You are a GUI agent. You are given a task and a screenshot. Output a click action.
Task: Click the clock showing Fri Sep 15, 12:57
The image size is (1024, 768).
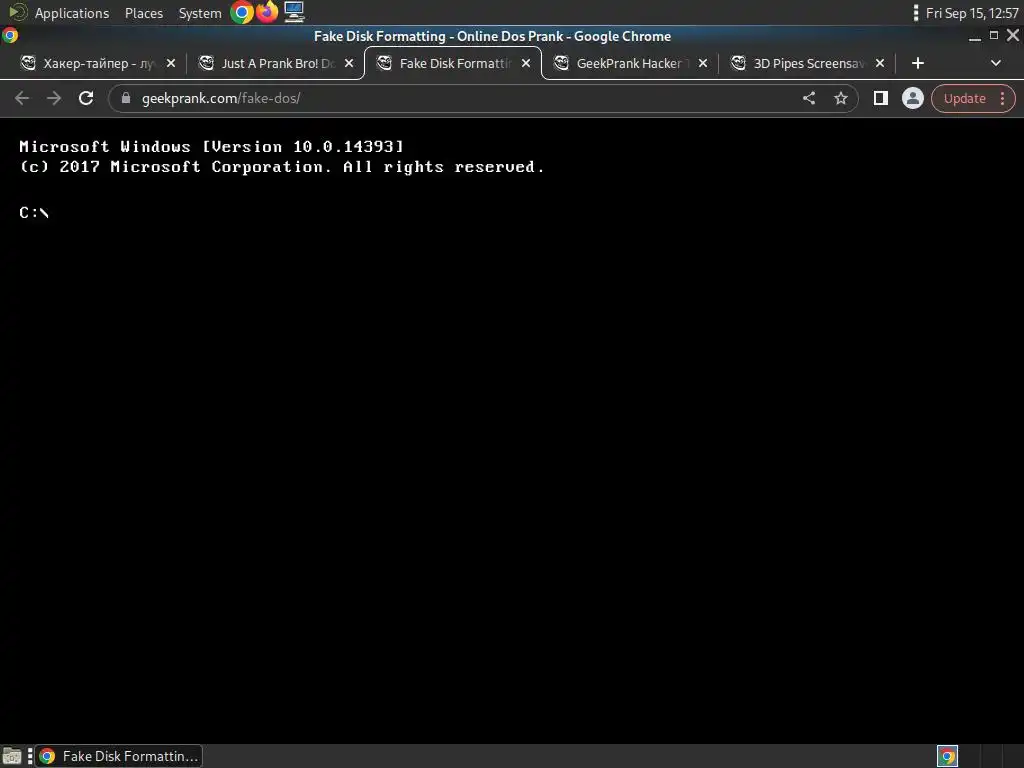coord(972,13)
